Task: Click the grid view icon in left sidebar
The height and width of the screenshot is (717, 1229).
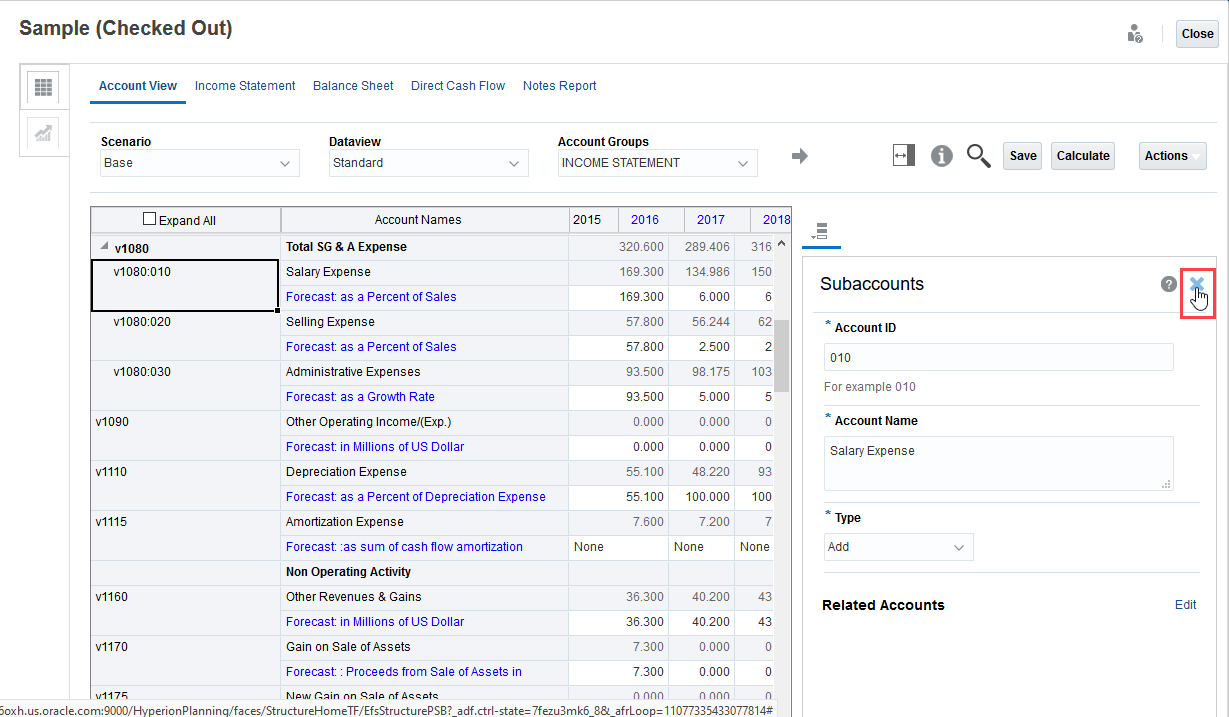Action: point(43,87)
